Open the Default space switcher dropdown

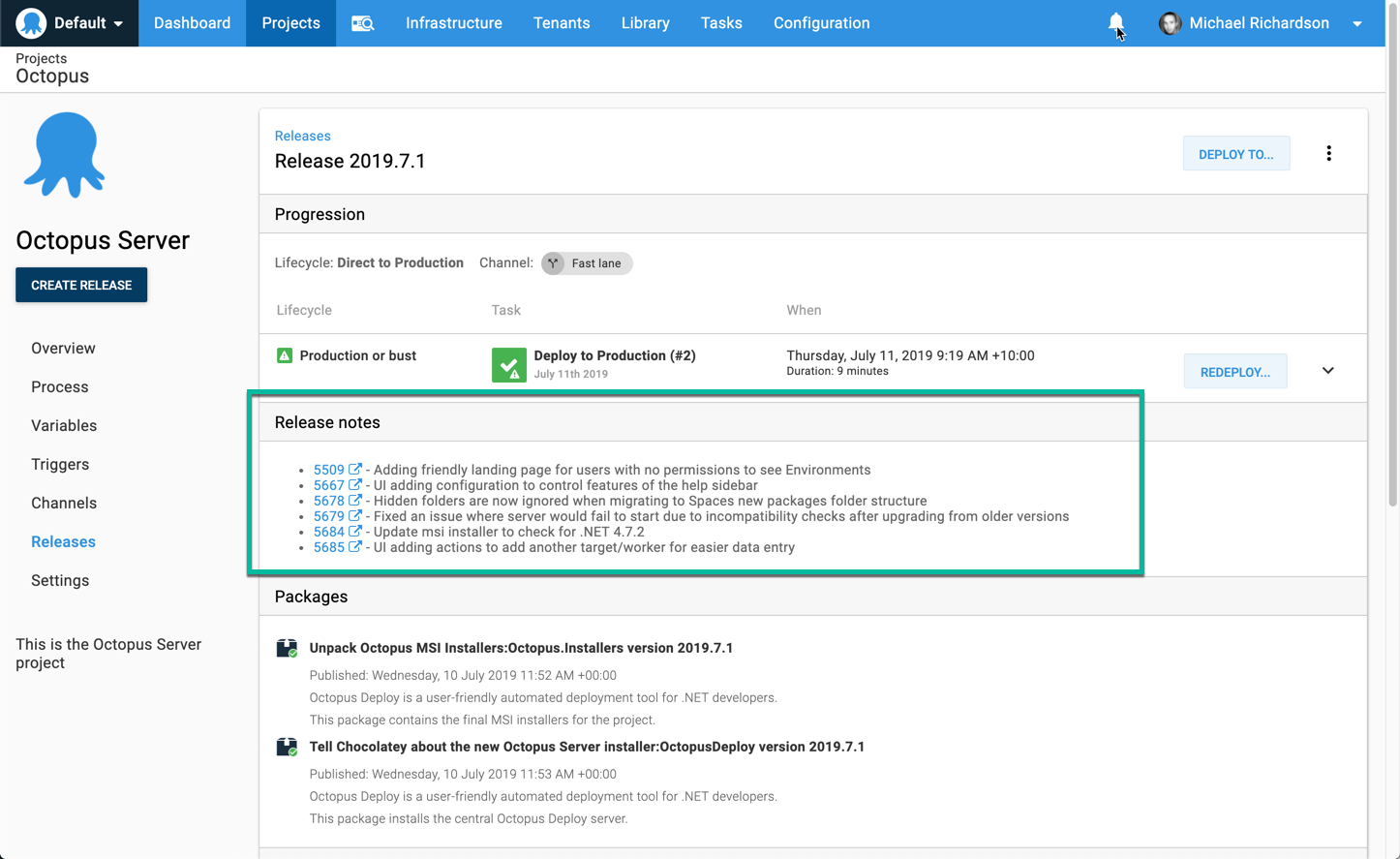click(70, 23)
